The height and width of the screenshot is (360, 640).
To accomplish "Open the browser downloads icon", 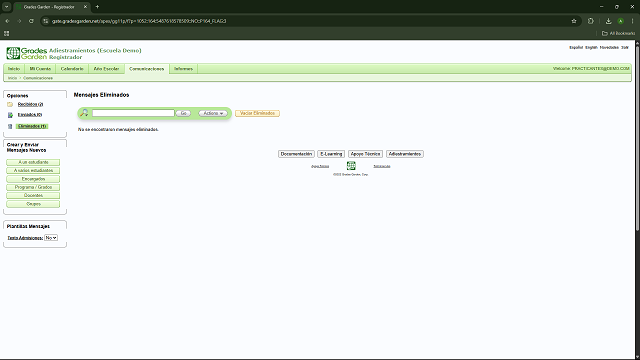I will point(608,21).
